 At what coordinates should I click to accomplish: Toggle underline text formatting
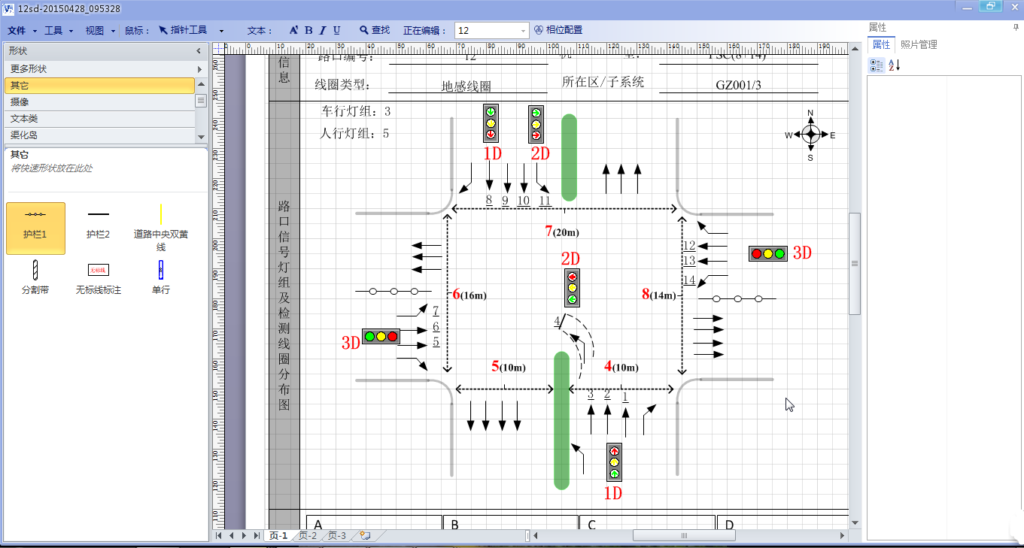point(336,30)
